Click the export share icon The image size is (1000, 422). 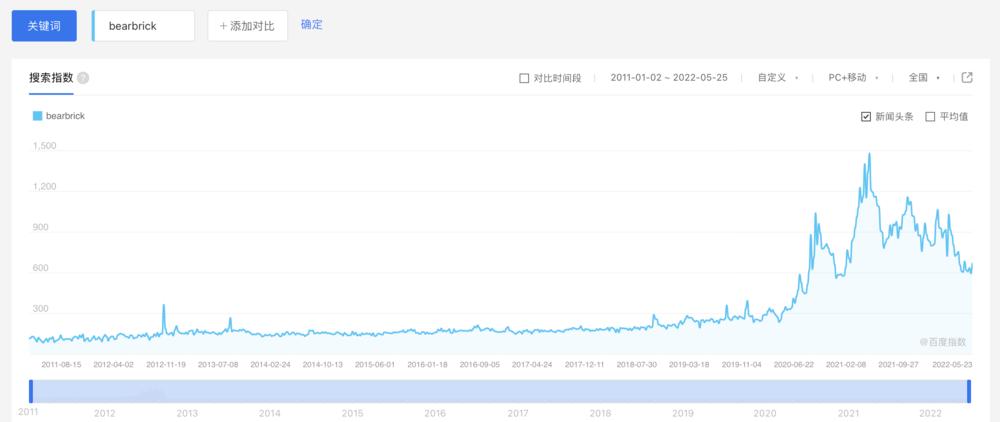tap(967, 77)
